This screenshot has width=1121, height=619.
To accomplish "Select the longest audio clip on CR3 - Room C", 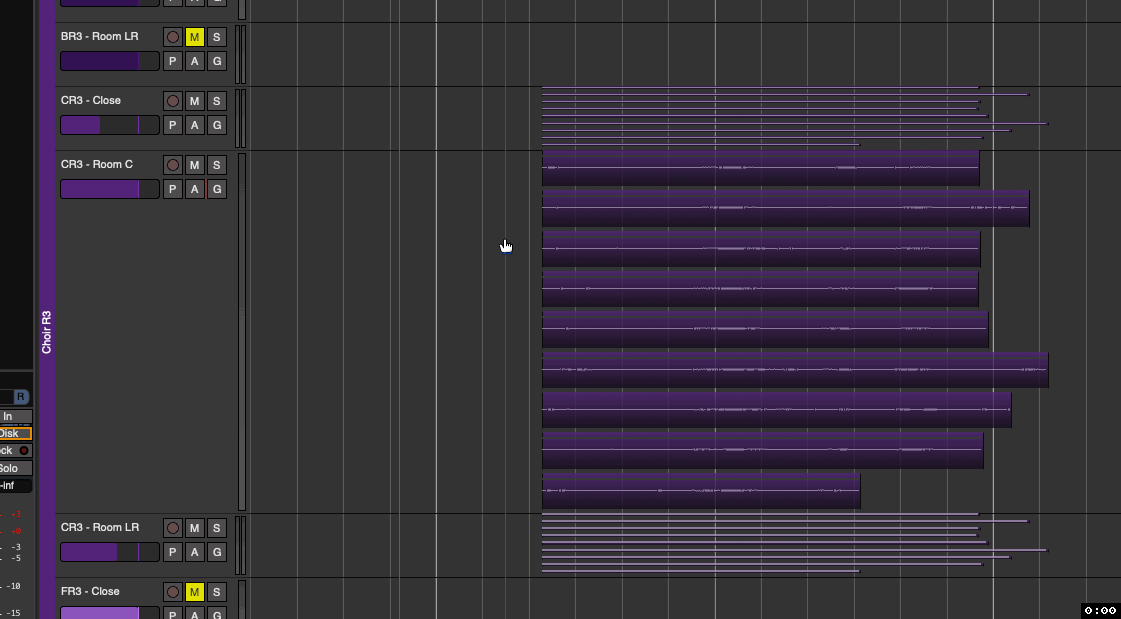I will [795, 370].
